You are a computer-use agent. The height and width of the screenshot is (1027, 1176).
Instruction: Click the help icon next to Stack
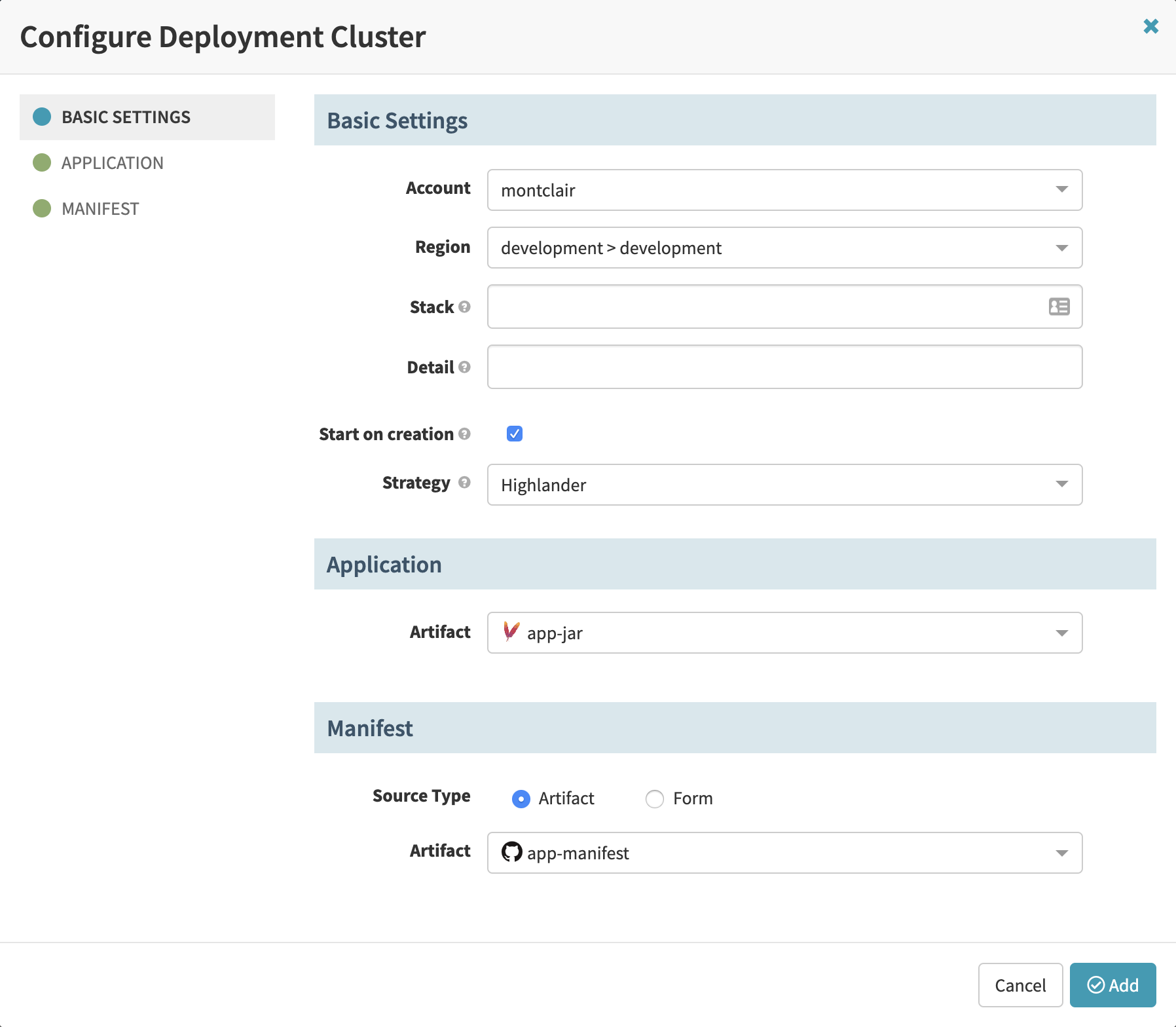point(464,307)
